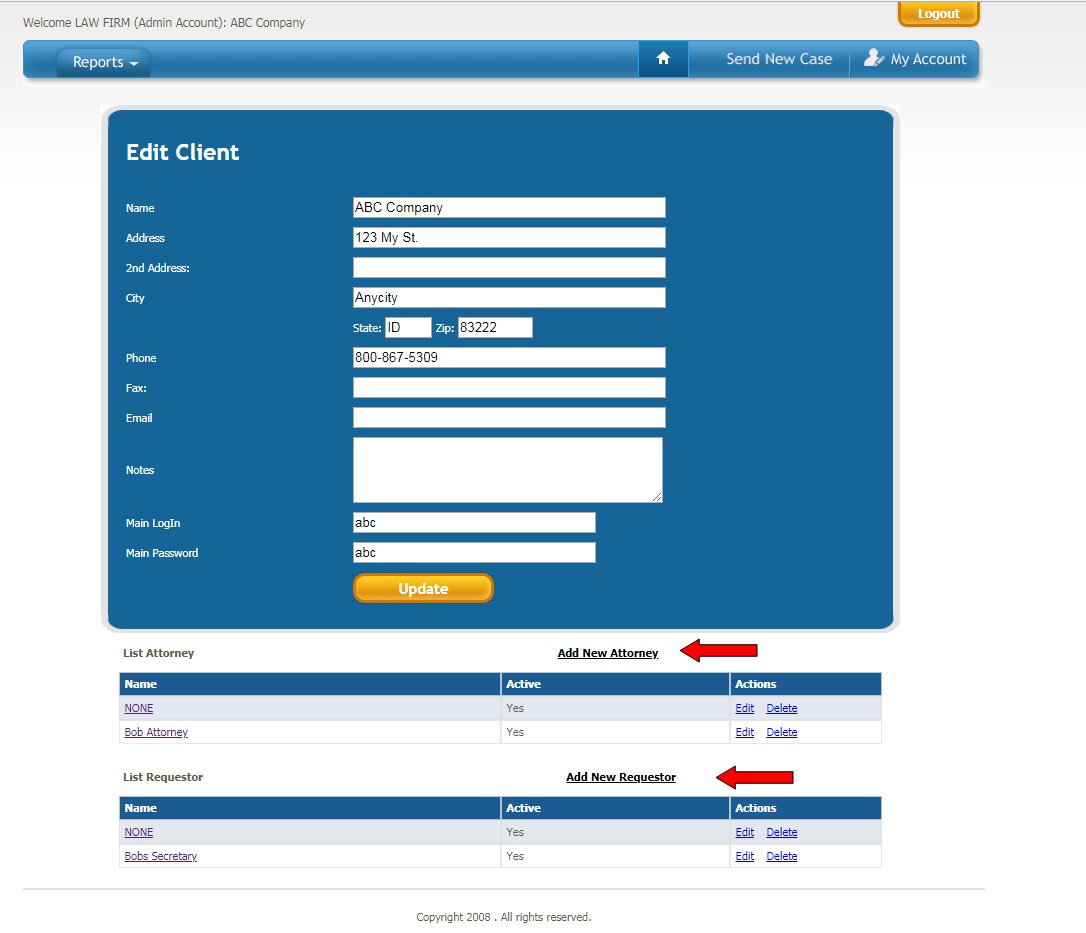The width and height of the screenshot is (1086, 933).
Task: Edit the Bobs Secretary row
Action: [745, 856]
